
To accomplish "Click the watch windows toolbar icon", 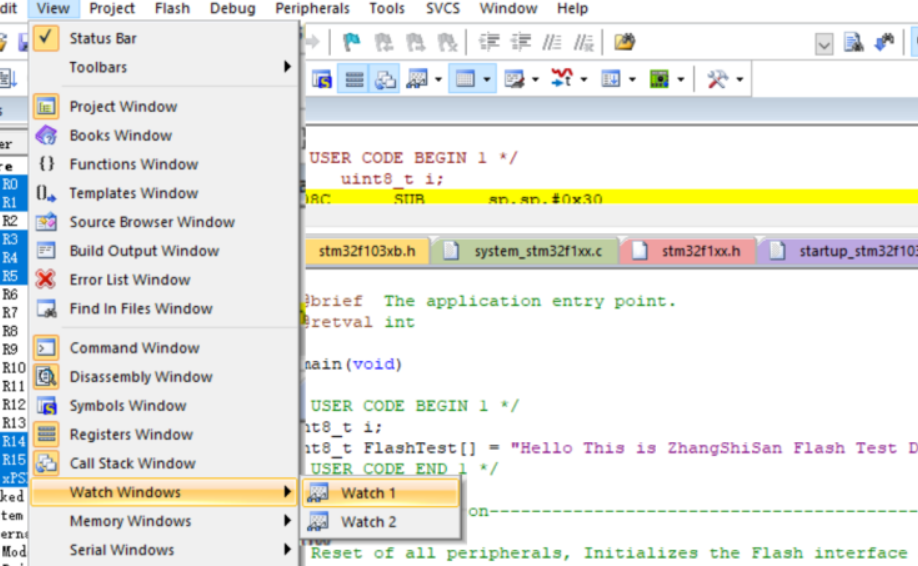I will [416, 78].
